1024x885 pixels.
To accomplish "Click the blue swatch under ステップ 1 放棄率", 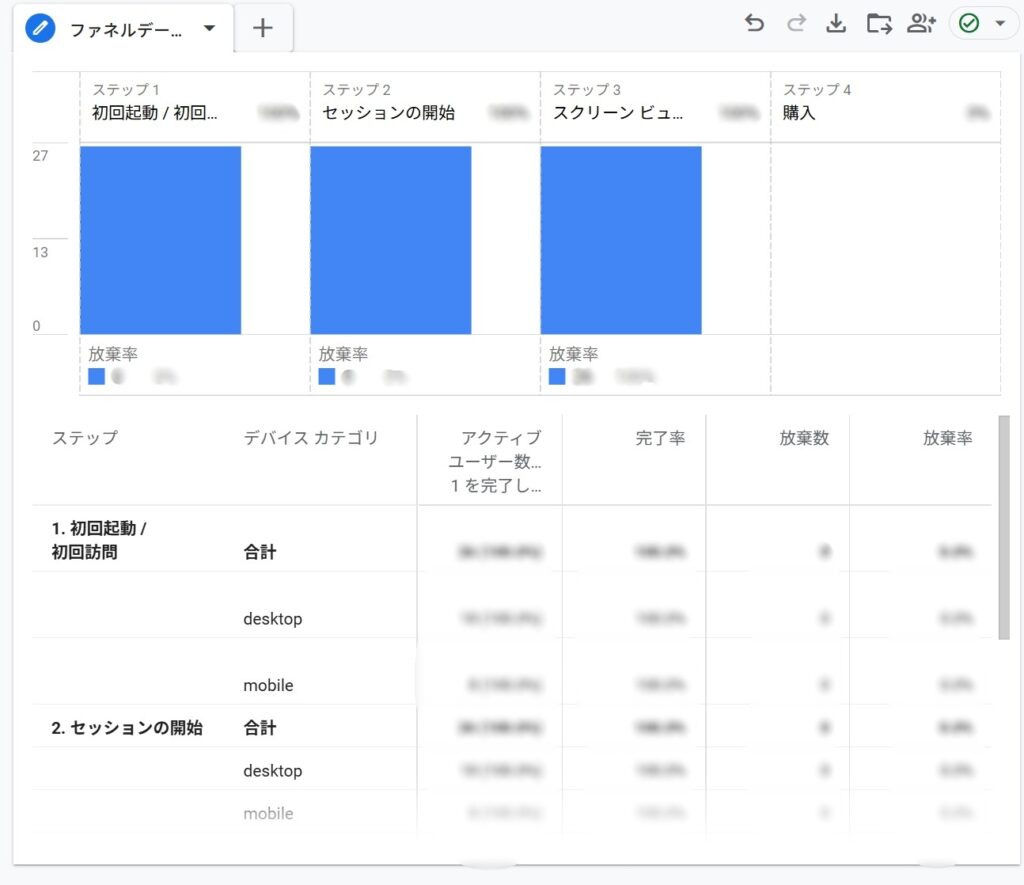I will [x=96, y=377].
